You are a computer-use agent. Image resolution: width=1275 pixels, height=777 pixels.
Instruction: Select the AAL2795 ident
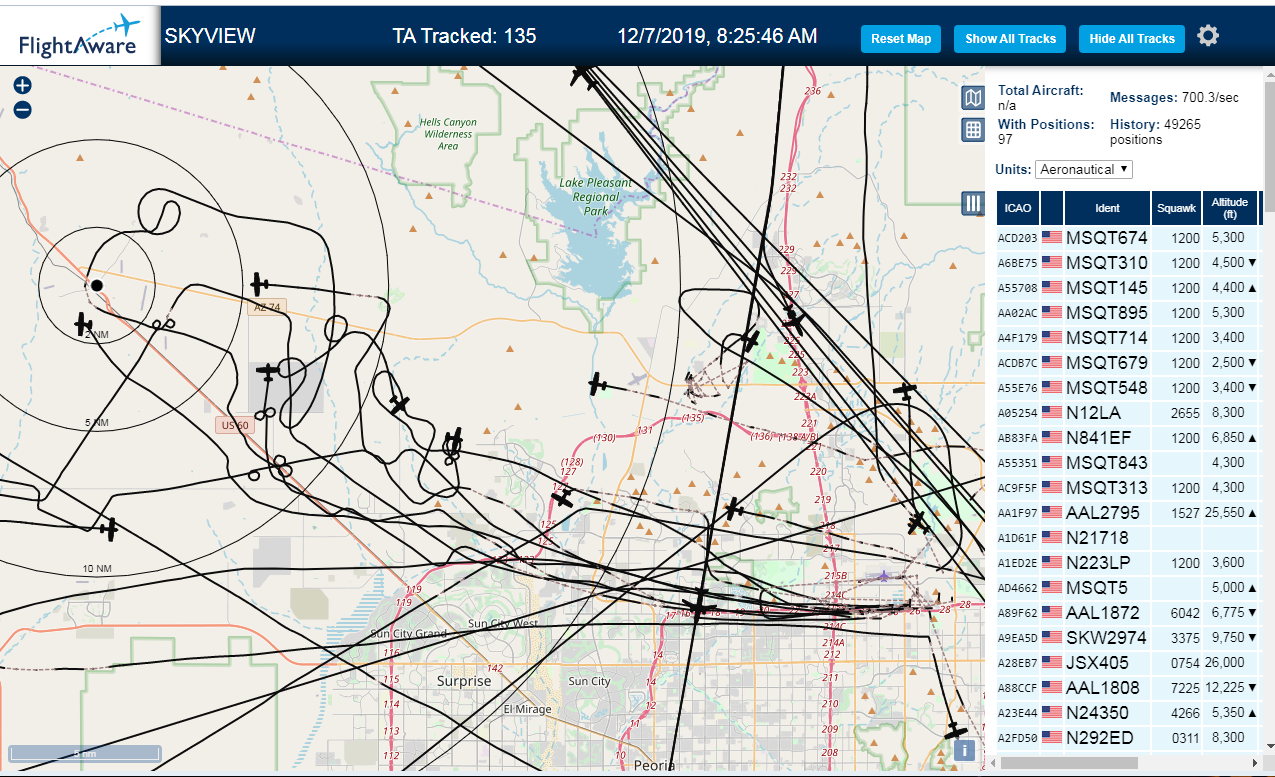(1103, 513)
